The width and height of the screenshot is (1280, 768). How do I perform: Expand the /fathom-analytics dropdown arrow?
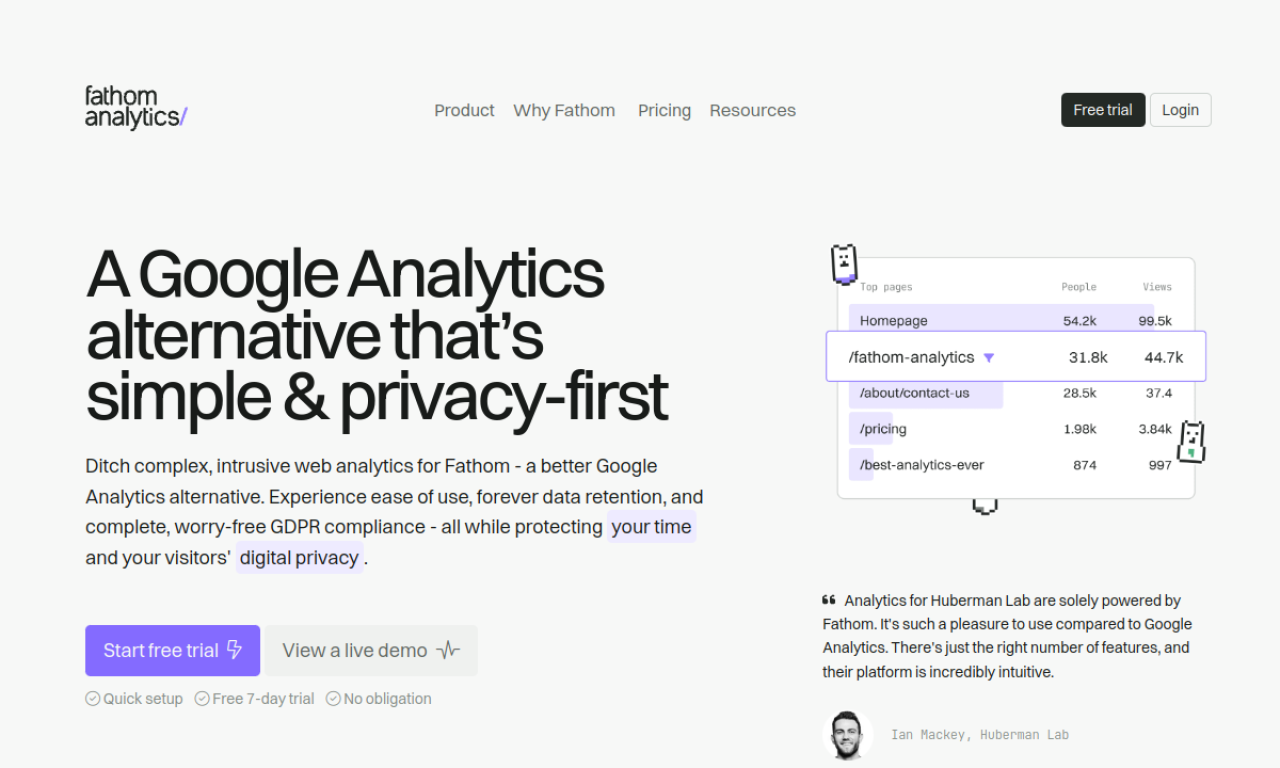pos(989,357)
